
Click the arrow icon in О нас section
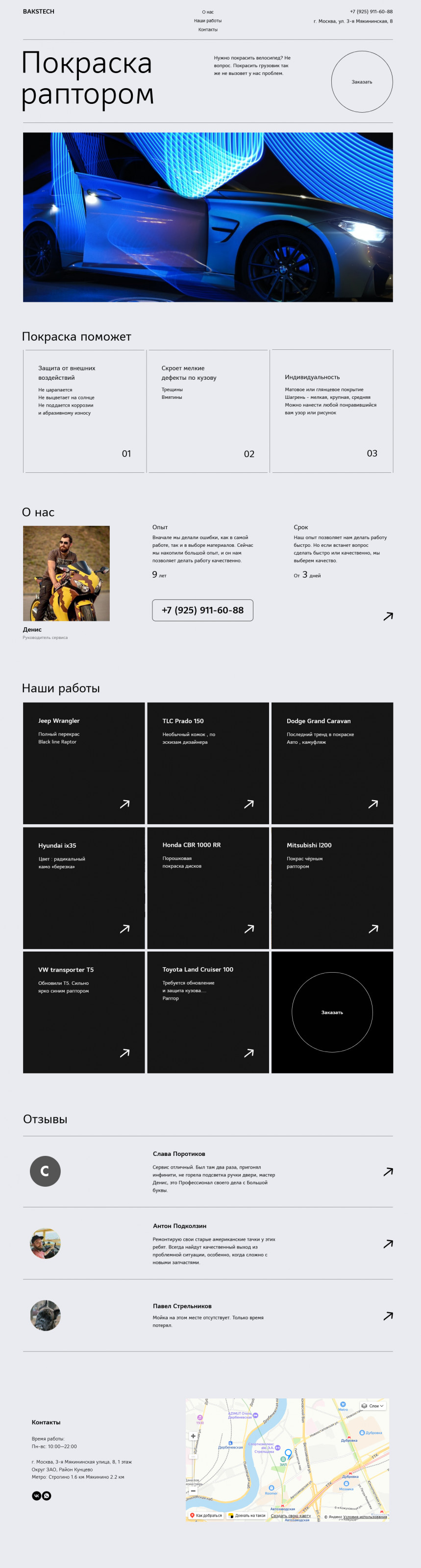tap(388, 616)
